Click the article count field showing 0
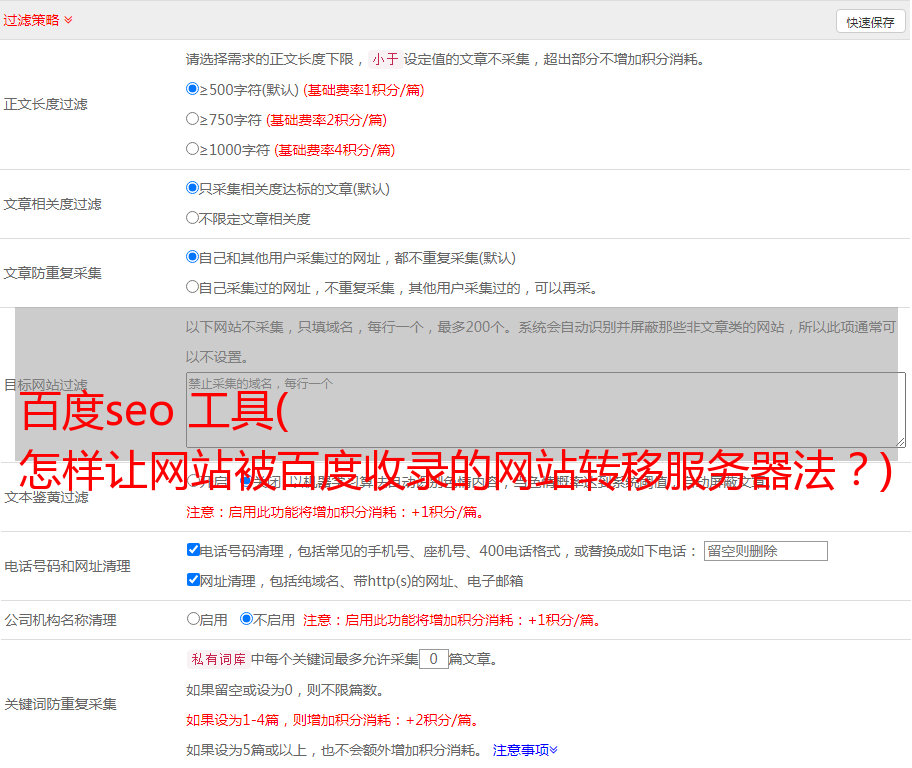Image resolution: width=912 pixels, height=768 pixels. coord(434,659)
